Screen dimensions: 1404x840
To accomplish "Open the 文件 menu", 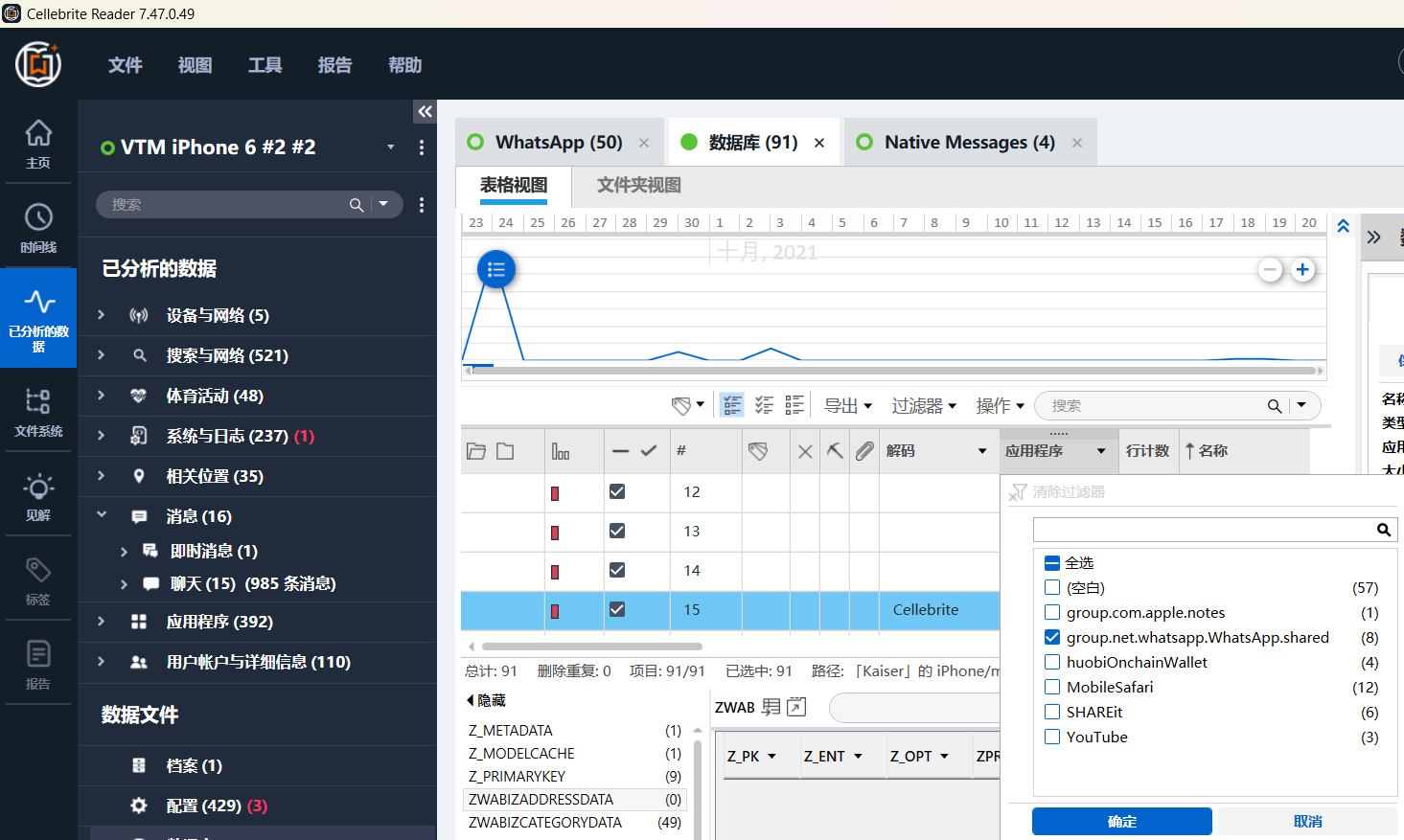I will tap(126, 65).
